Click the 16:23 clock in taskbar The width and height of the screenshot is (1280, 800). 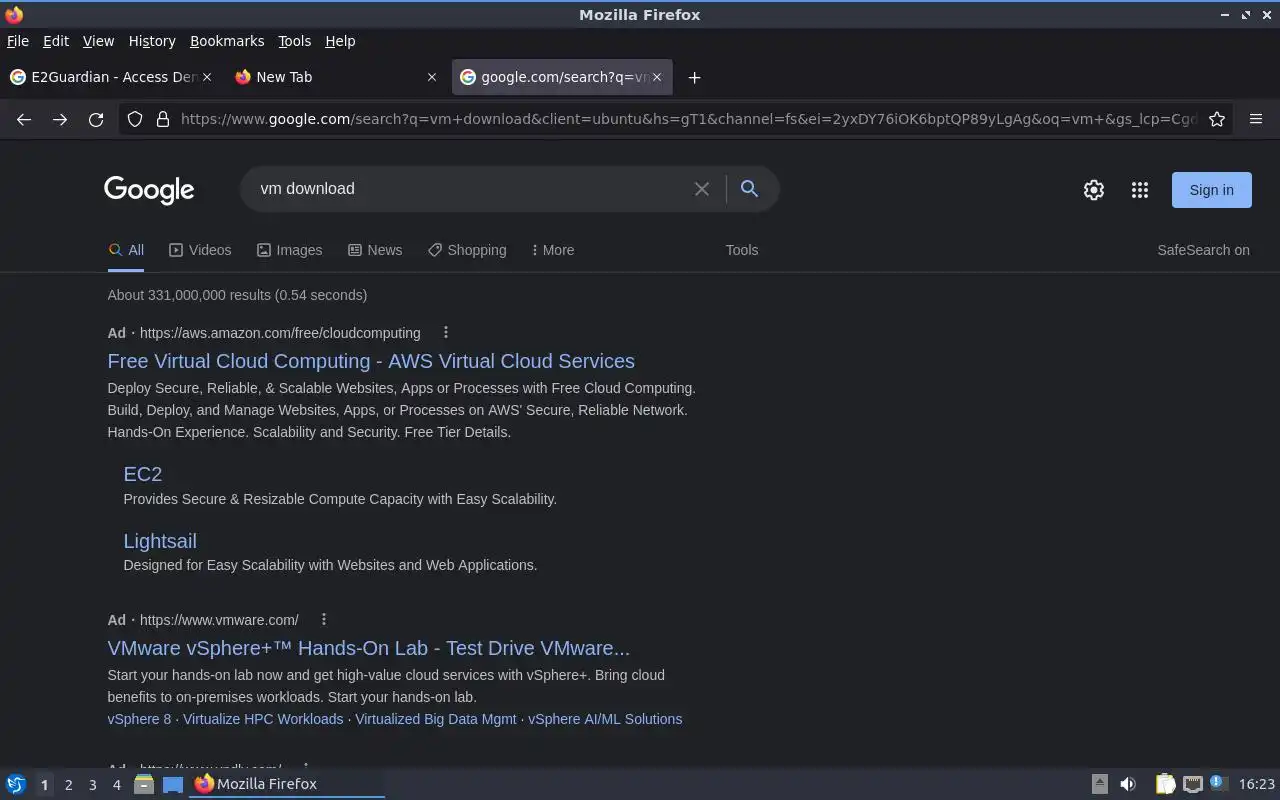pos(1257,784)
